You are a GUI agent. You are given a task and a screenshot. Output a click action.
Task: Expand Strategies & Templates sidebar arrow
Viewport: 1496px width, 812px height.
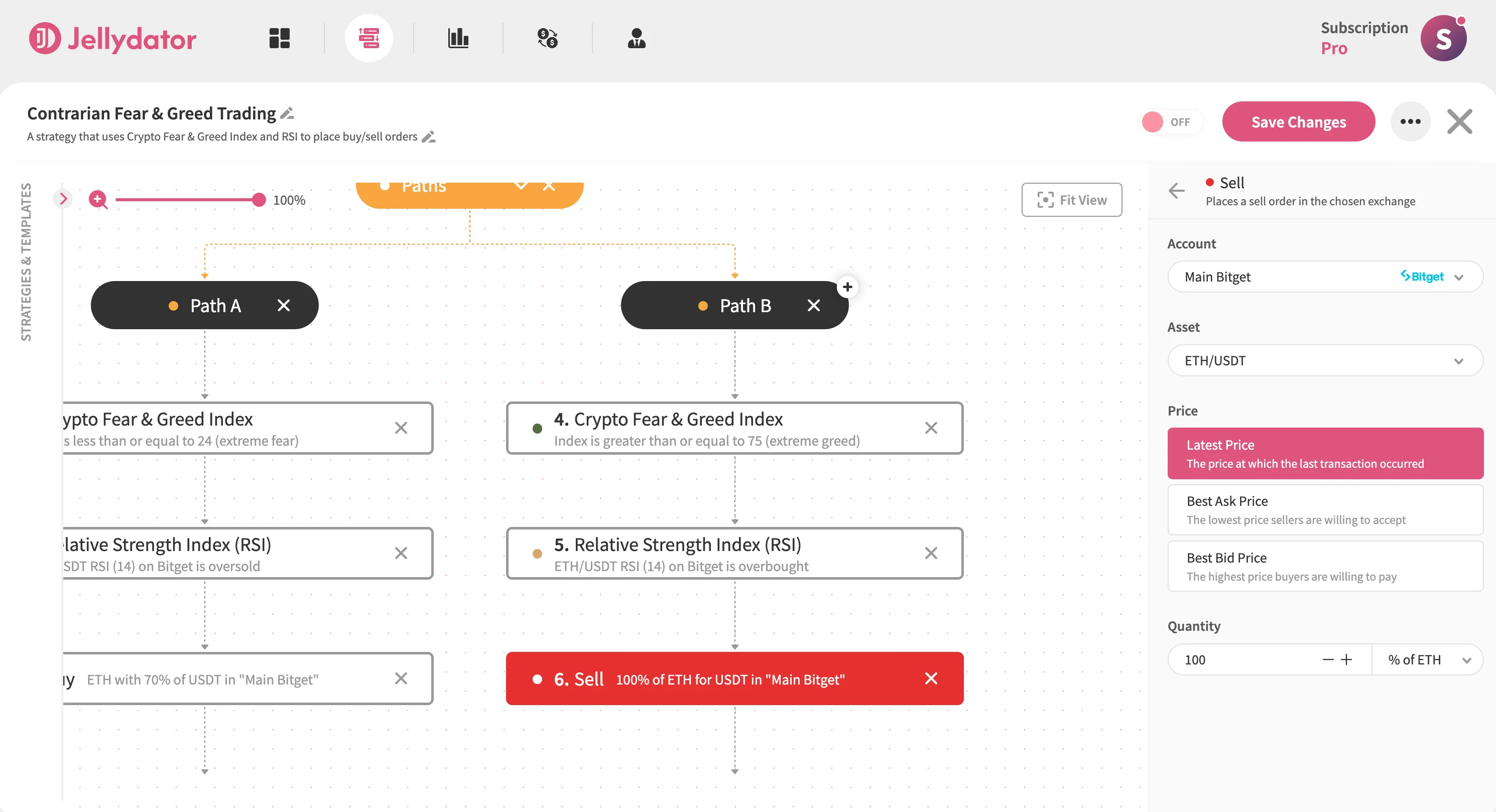63,199
